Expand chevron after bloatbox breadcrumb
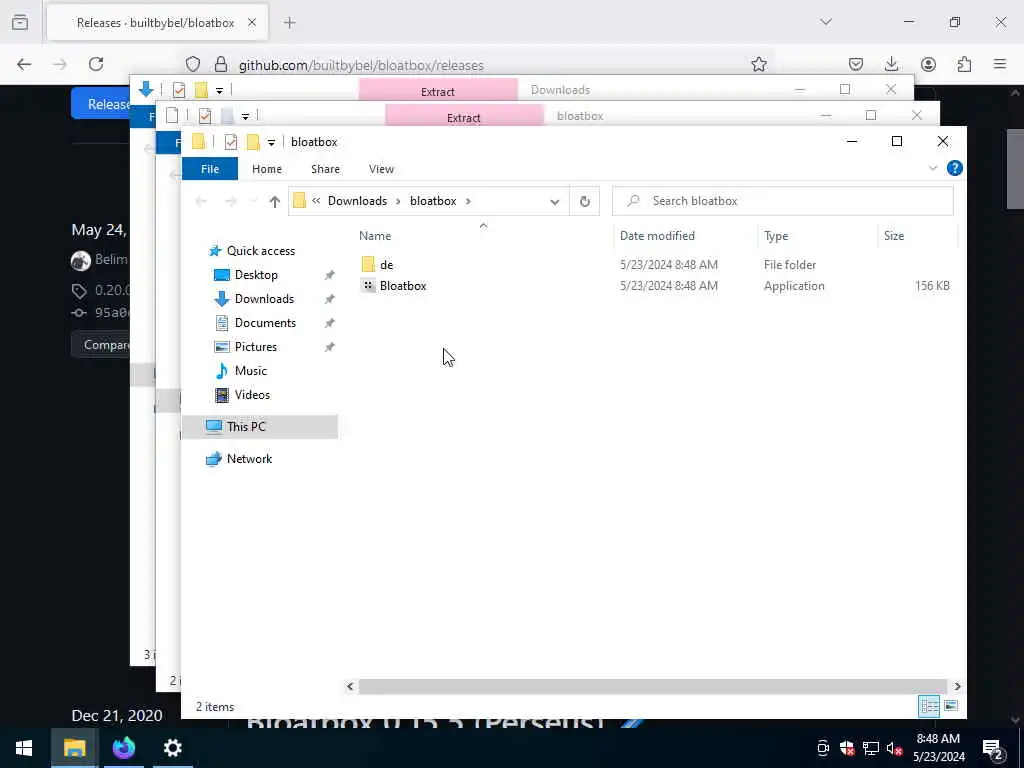 pyautogui.click(x=468, y=201)
